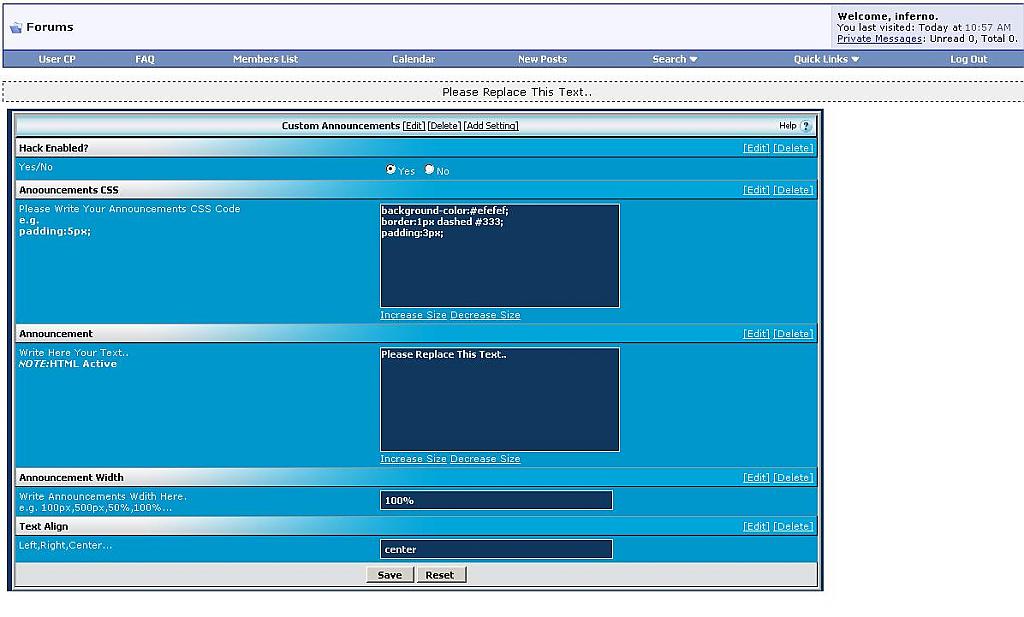1024x617 pixels.
Task: Select the No radio button
Action: tap(429, 170)
